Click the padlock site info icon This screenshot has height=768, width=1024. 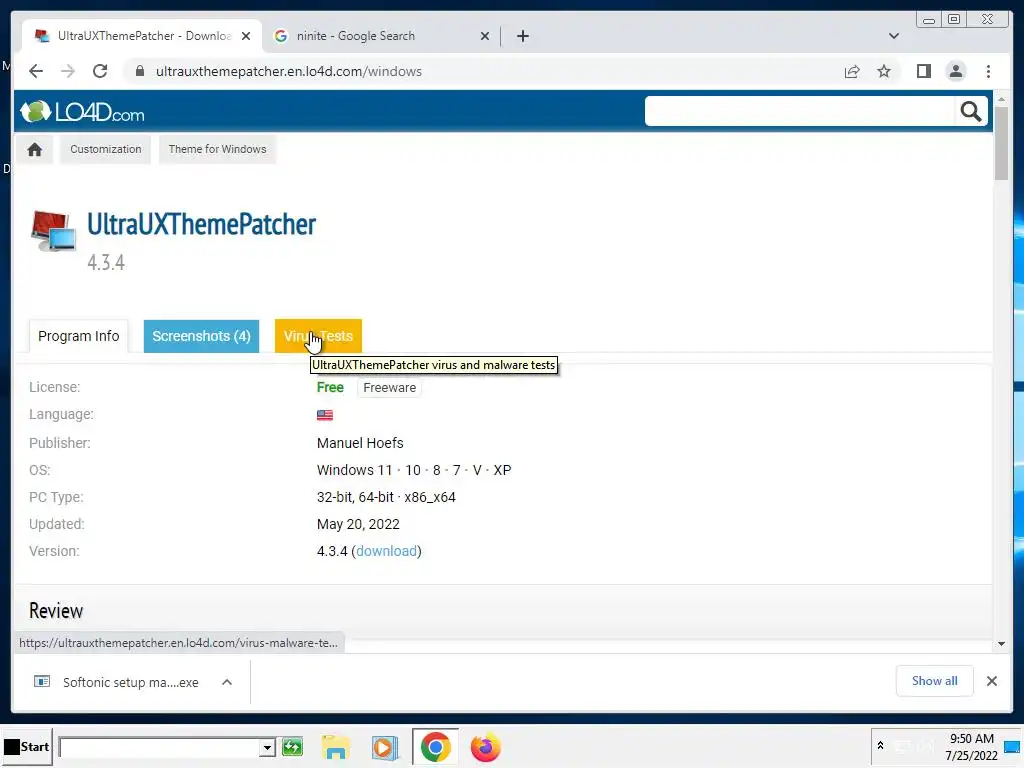click(x=139, y=71)
